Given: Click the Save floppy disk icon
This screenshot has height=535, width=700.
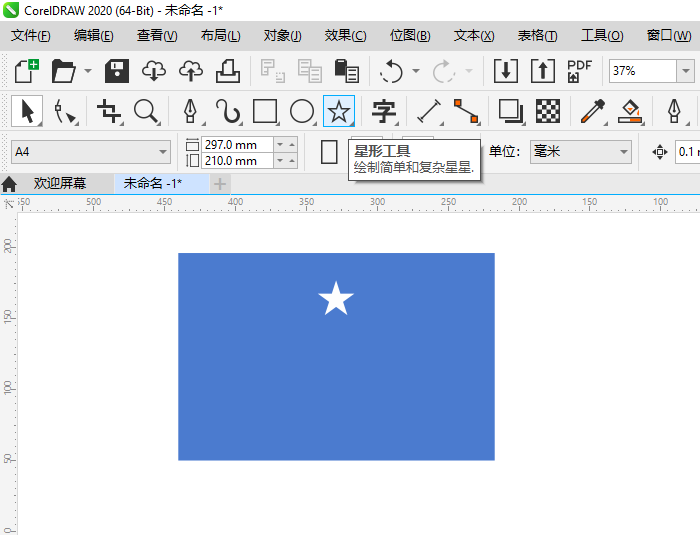Looking at the screenshot, I should pos(117,71).
